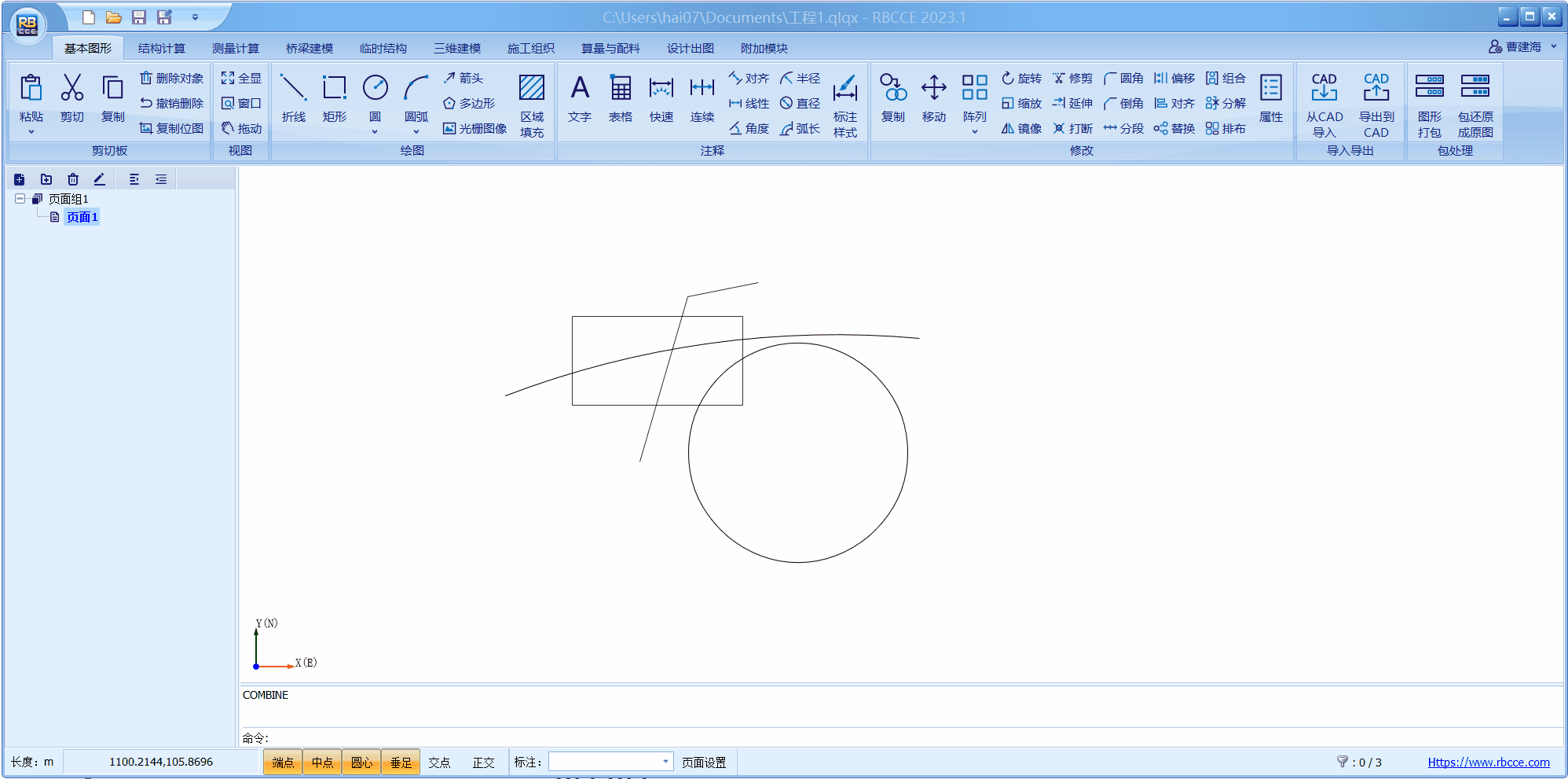1568x779 pixels.
Task: Switch to the 结构计算 ribbon tab
Action: 161,48
